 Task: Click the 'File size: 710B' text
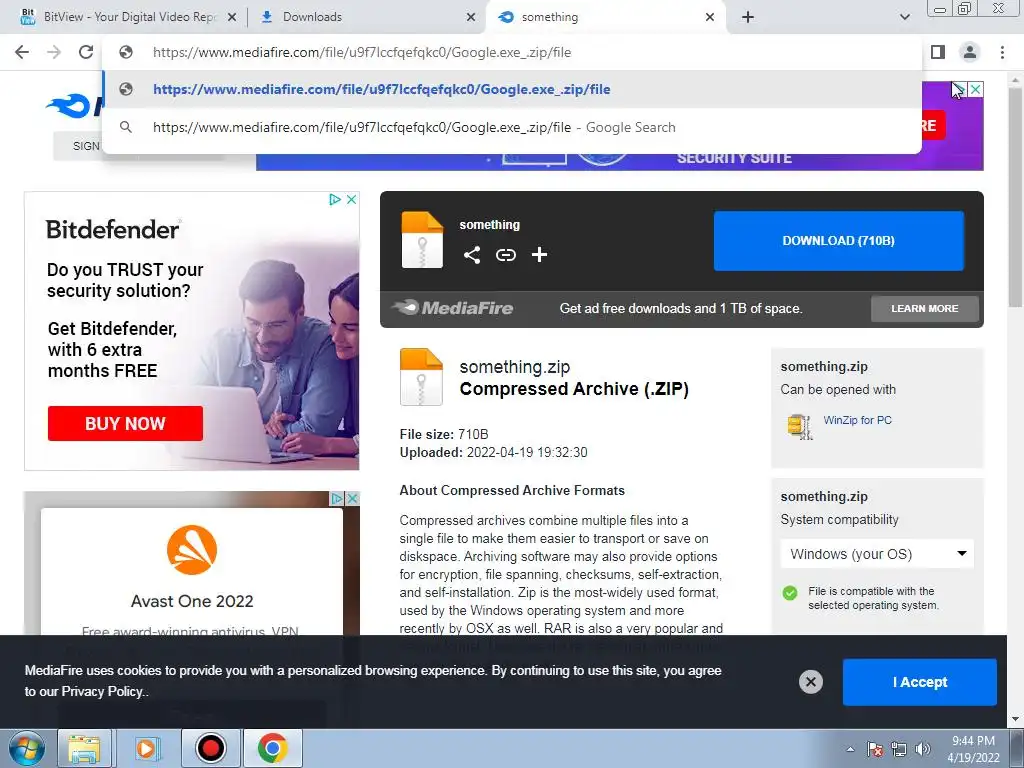(x=443, y=434)
